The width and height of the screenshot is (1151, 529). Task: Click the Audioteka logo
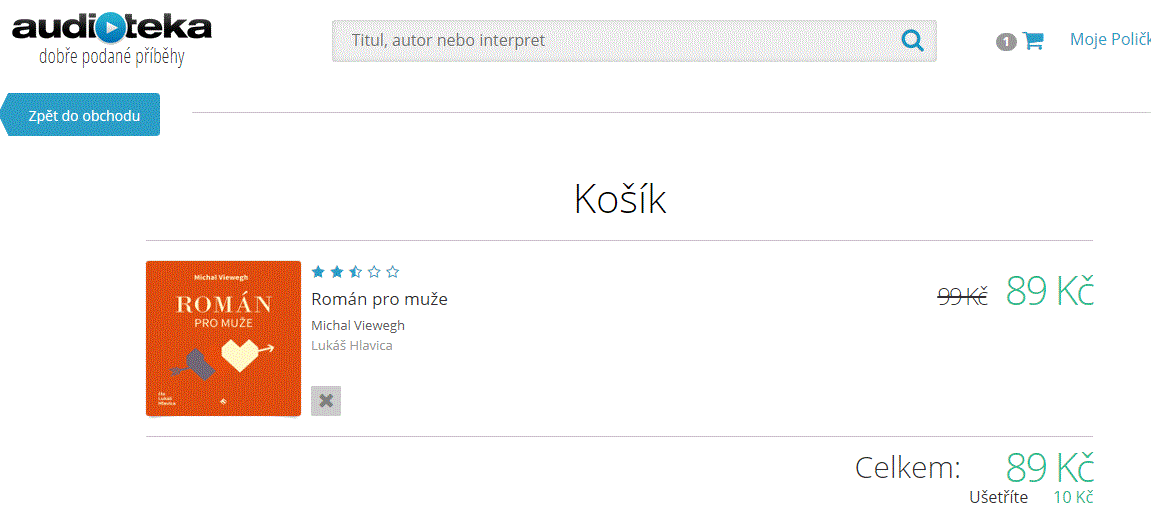coord(112,40)
